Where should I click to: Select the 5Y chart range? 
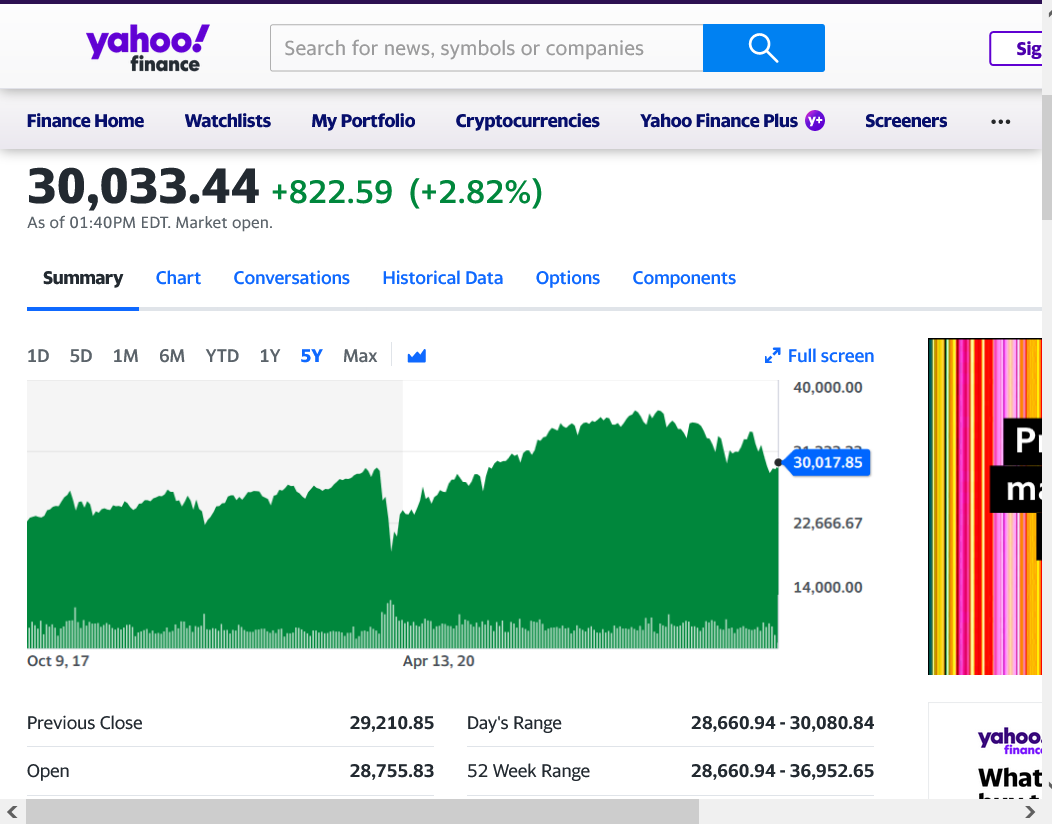[311, 356]
